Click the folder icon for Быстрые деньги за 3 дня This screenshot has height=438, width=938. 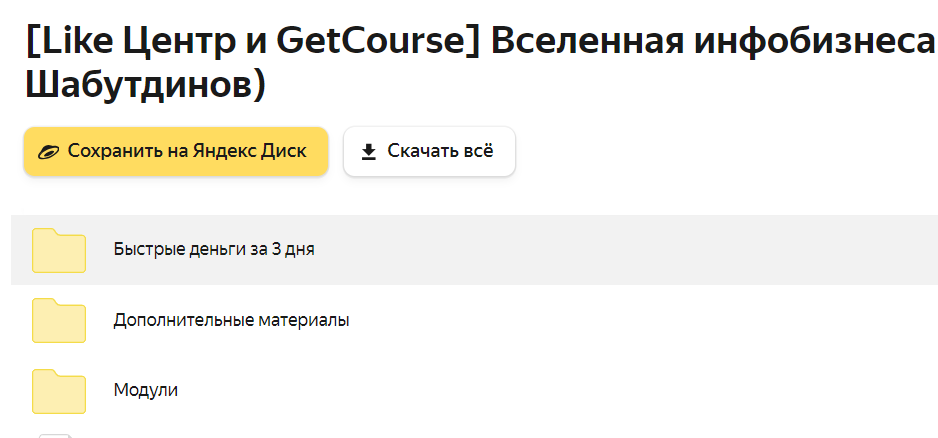[x=59, y=250]
